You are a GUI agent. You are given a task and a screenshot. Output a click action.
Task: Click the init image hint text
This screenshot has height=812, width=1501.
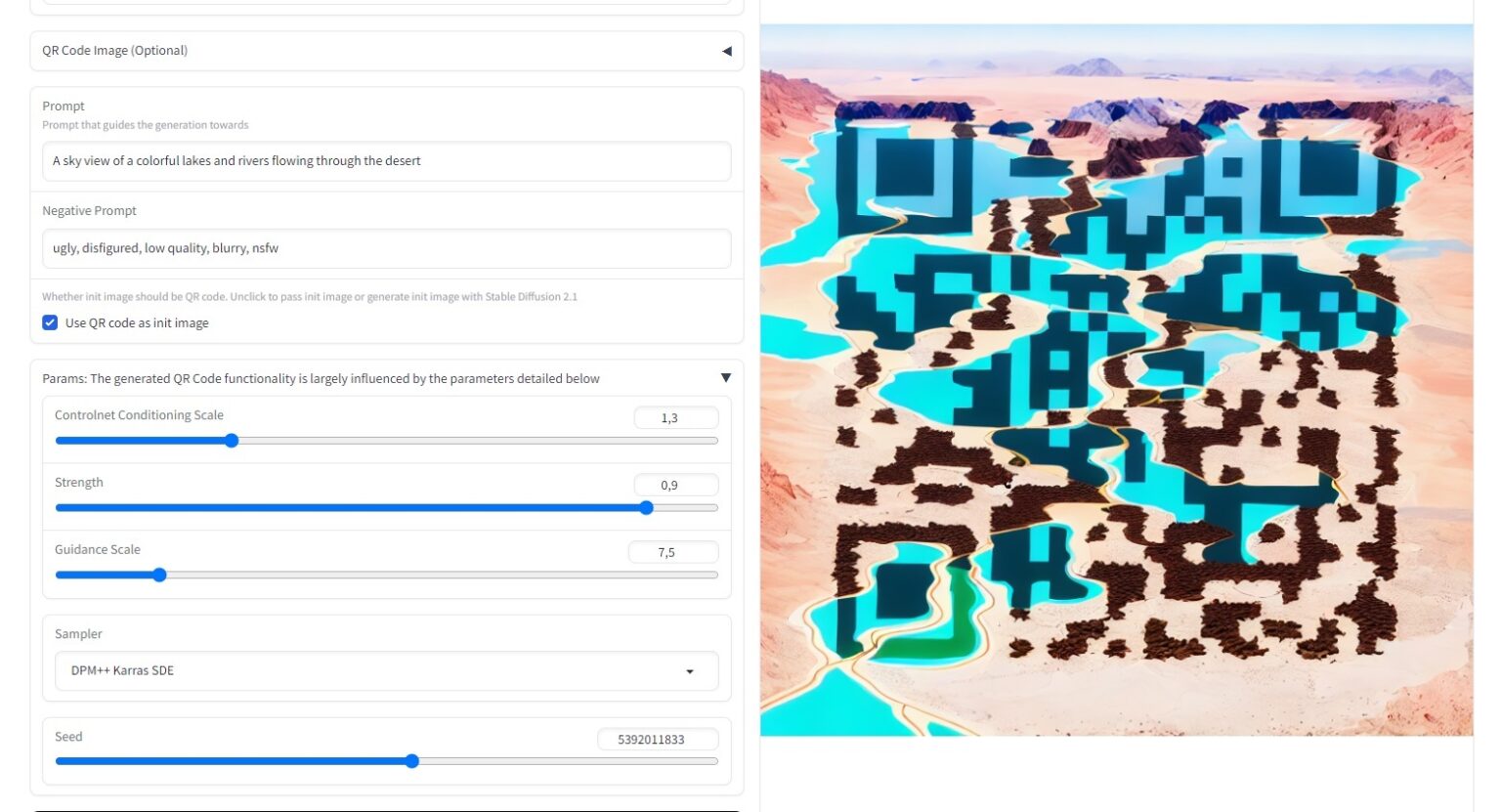pos(310,297)
